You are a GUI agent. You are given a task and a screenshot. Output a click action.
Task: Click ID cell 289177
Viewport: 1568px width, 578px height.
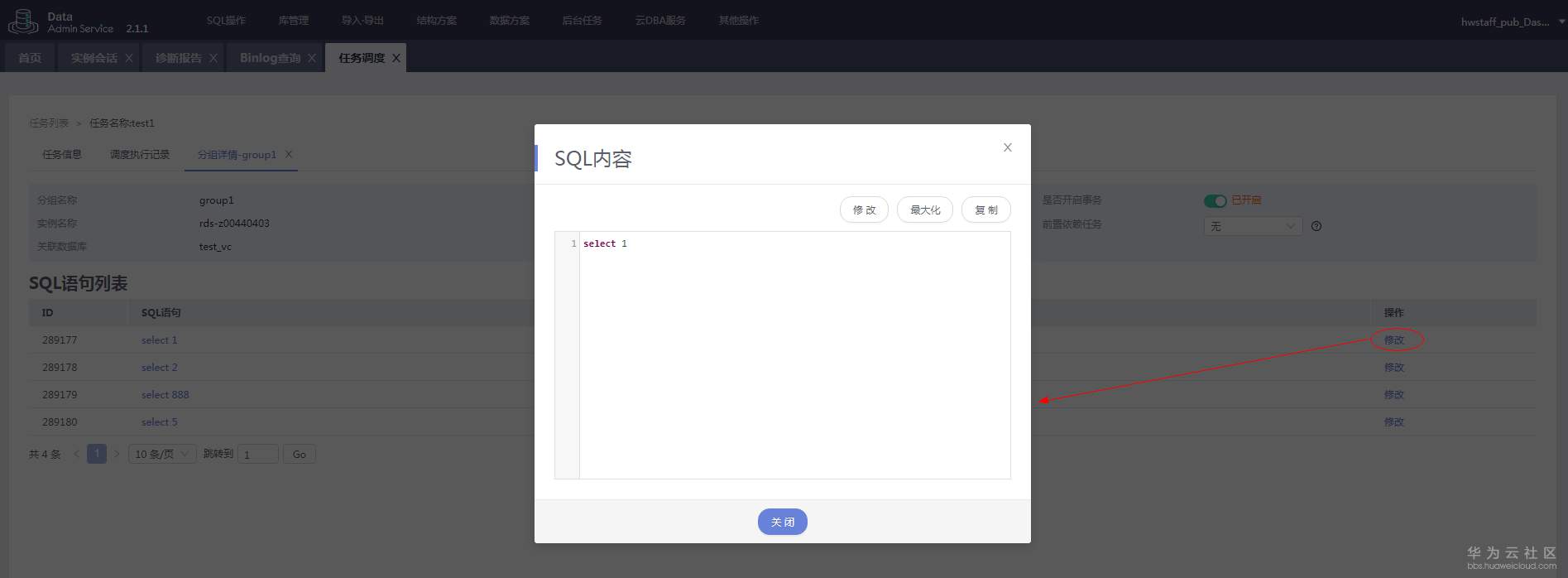coord(60,340)
